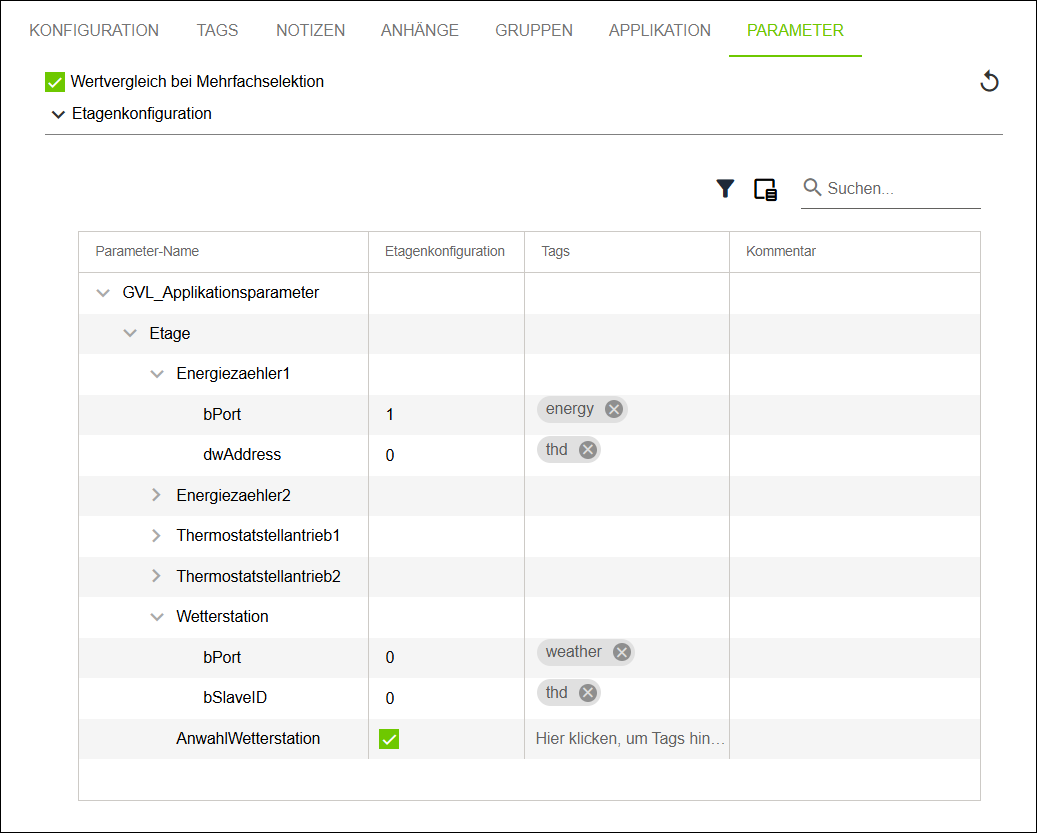Screen dimensions: 1037x833
Task: Remove the thd tag from bSlaveID
Action: click(x=587, y=692)
